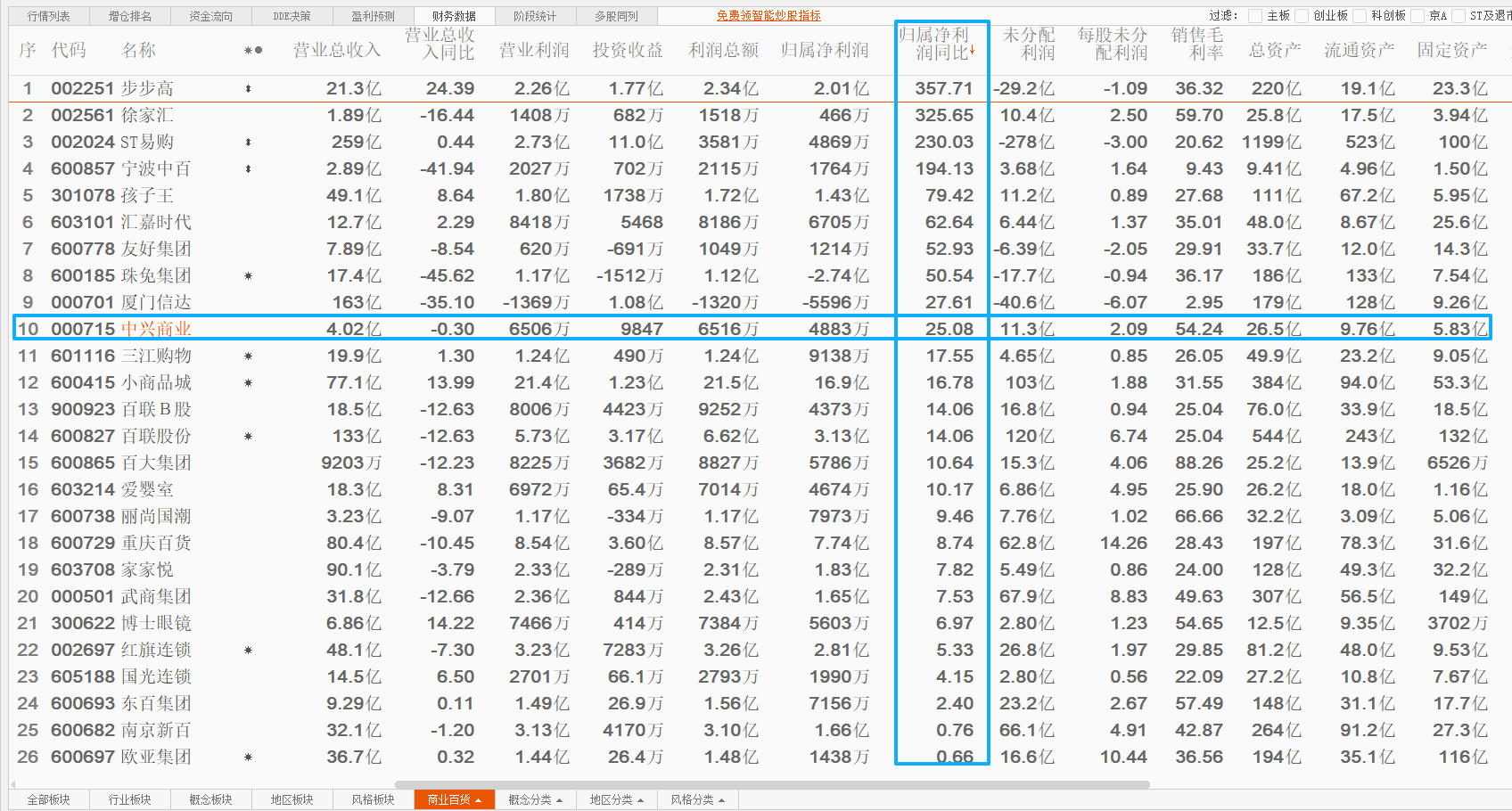Select stock row 中兴商业

click(752, 329)
